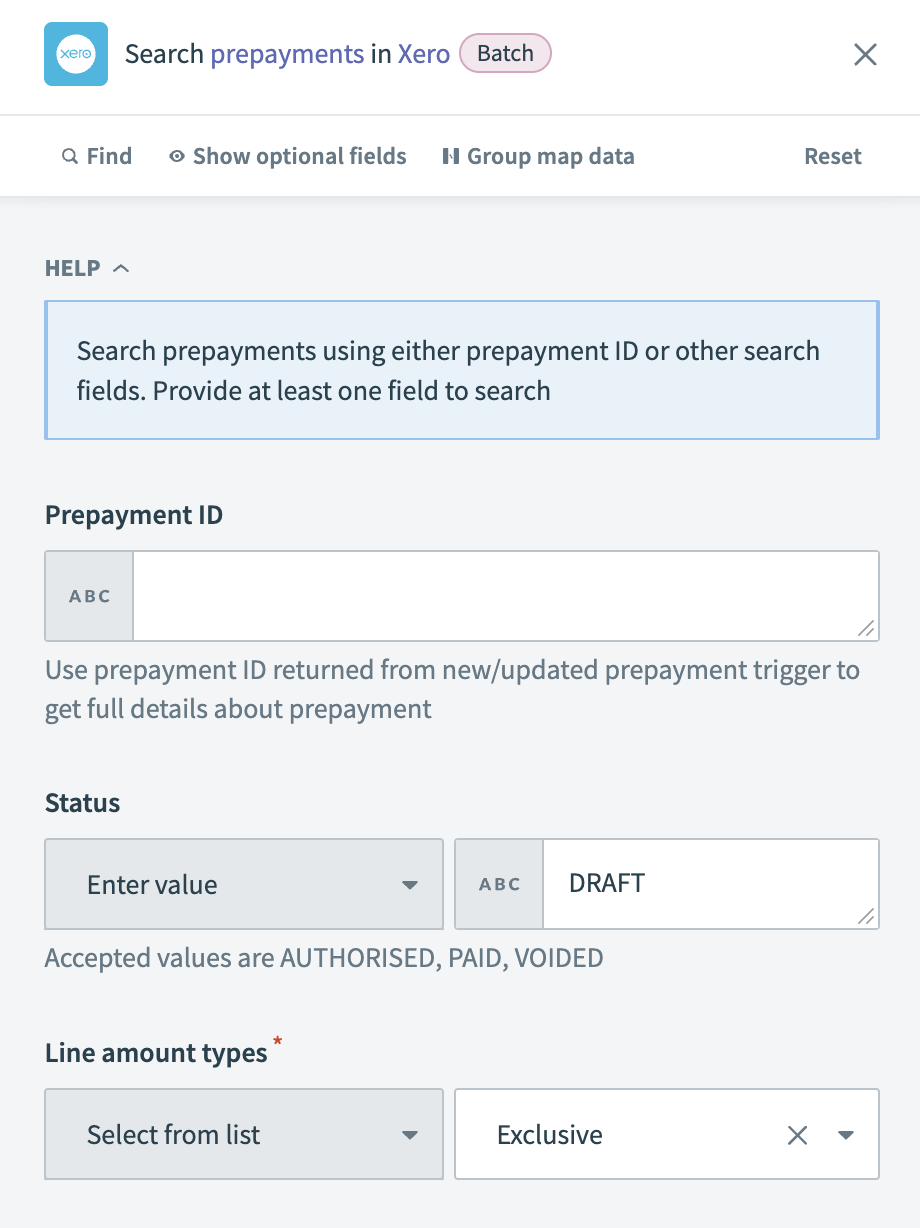Open the Enter value dropdown under Status

coord(243,884)
